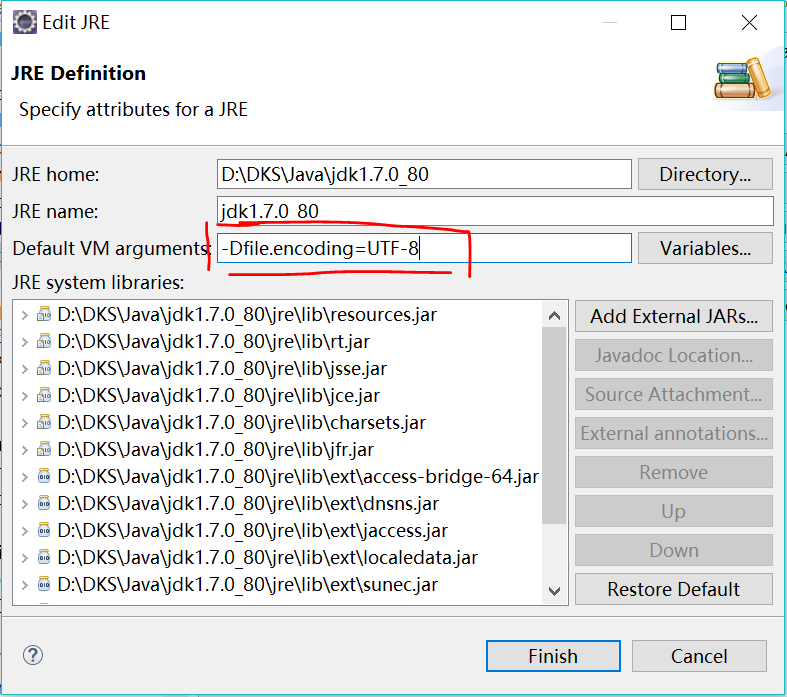787x697 pixels.
Task: Select the dnsns.jar row text
Action: [x=248, y=503]
